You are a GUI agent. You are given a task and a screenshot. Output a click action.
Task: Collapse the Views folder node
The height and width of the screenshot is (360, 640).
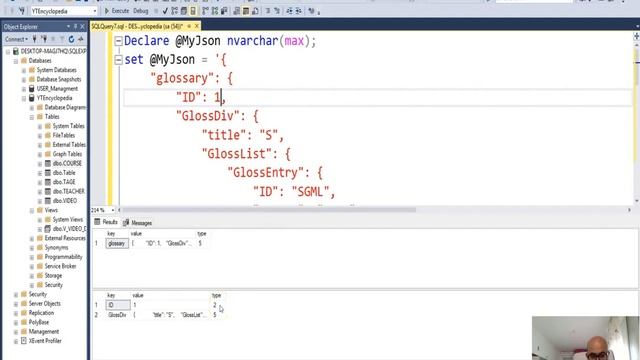click(x=32, y=211)
